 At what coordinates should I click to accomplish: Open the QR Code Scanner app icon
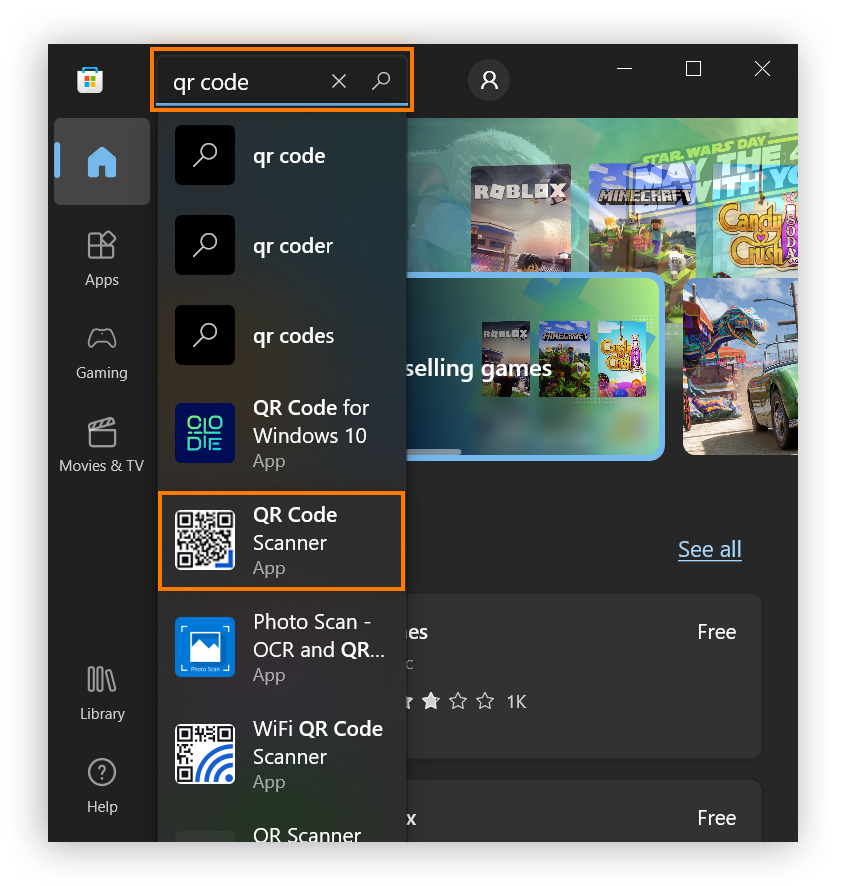(204, 540)
